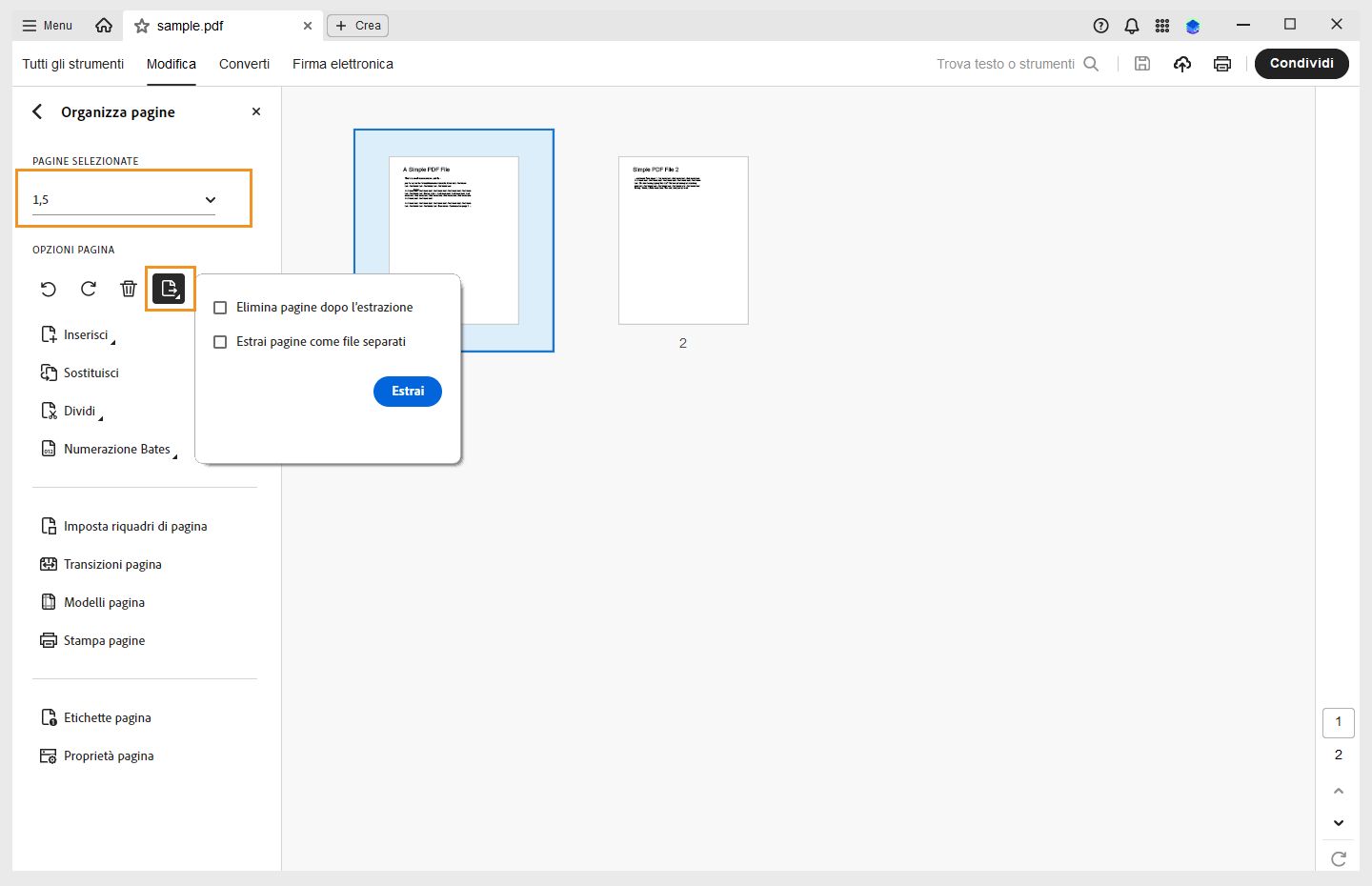Delete selected pages with trash icon

(128, 289)
